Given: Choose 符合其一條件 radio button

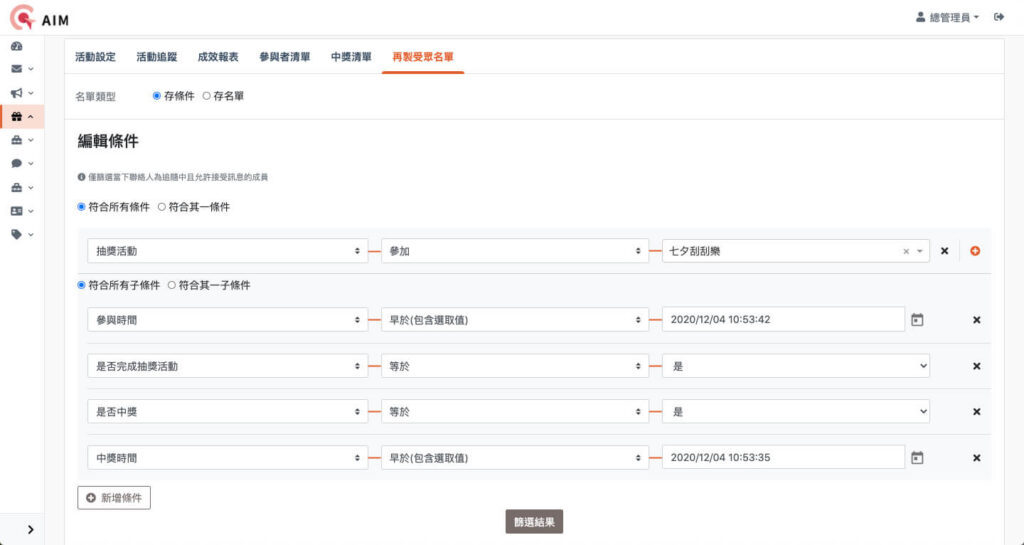Looking at the screenshot, I should (162, 207).
